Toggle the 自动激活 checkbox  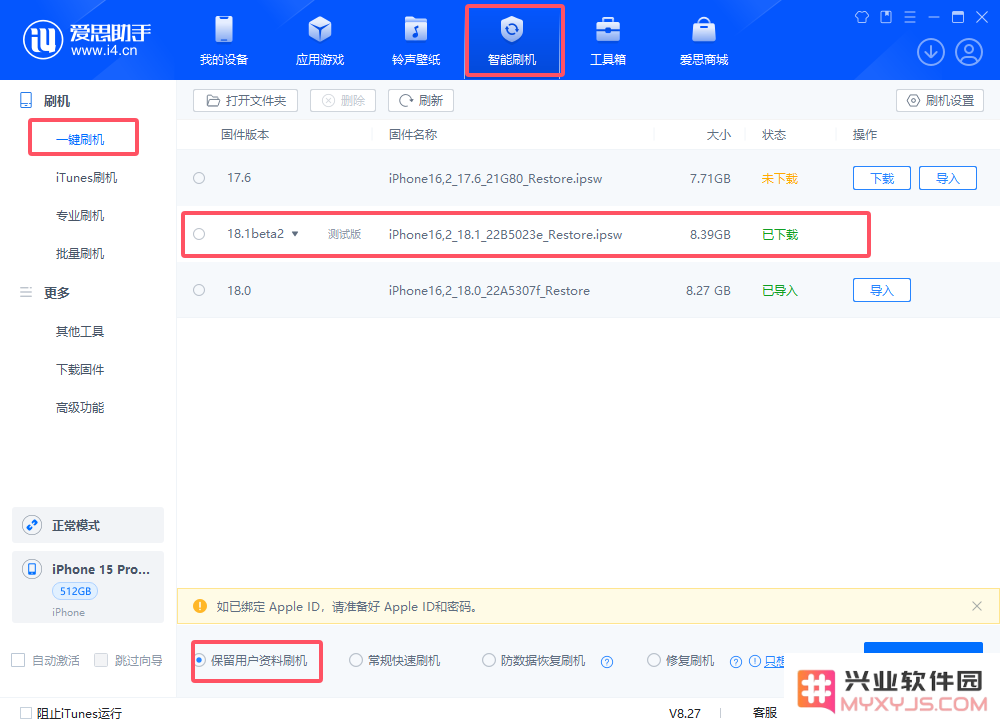click(18, 660)
